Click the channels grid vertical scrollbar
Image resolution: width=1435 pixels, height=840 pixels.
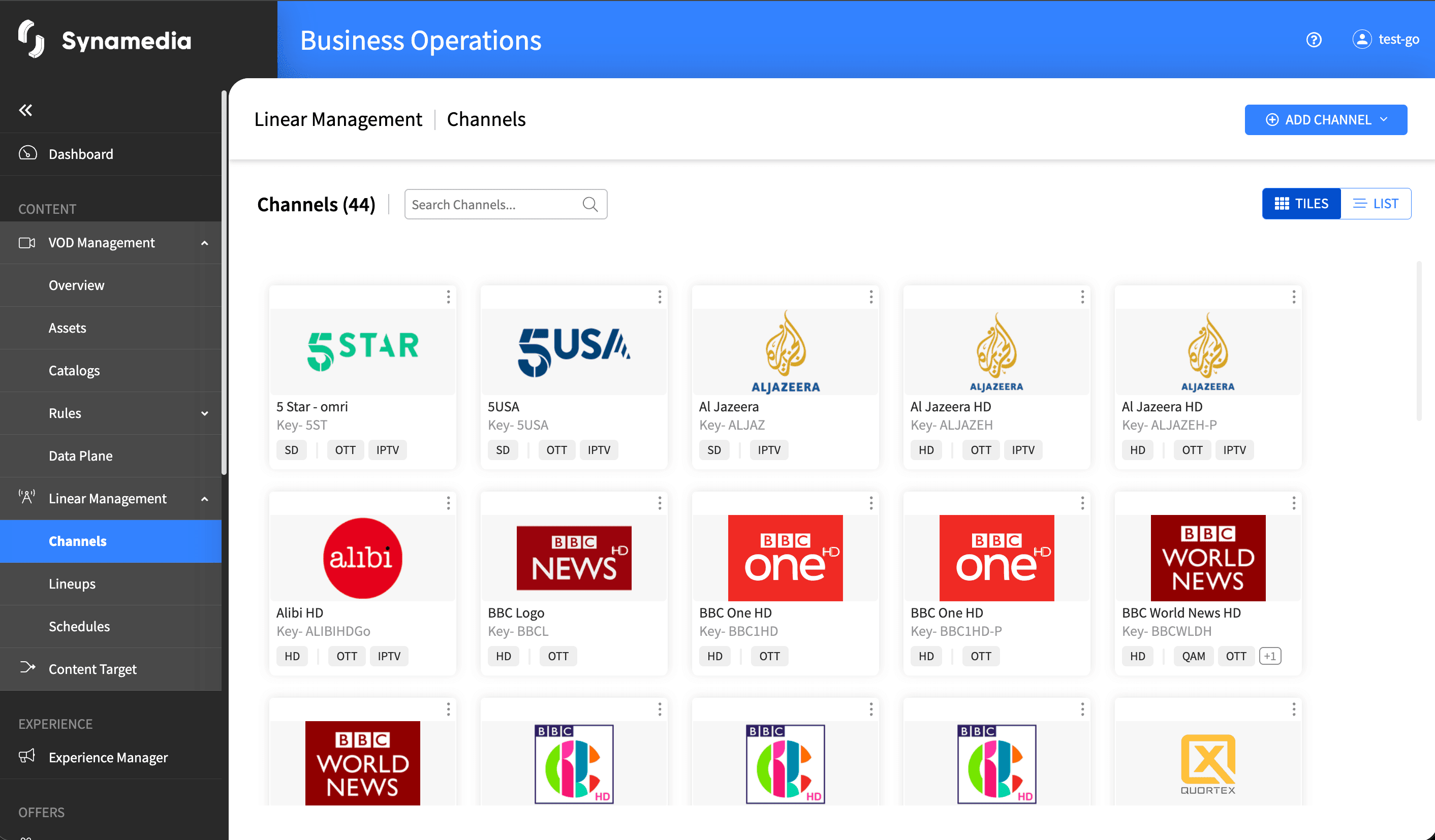click(x=1419, y=341)
